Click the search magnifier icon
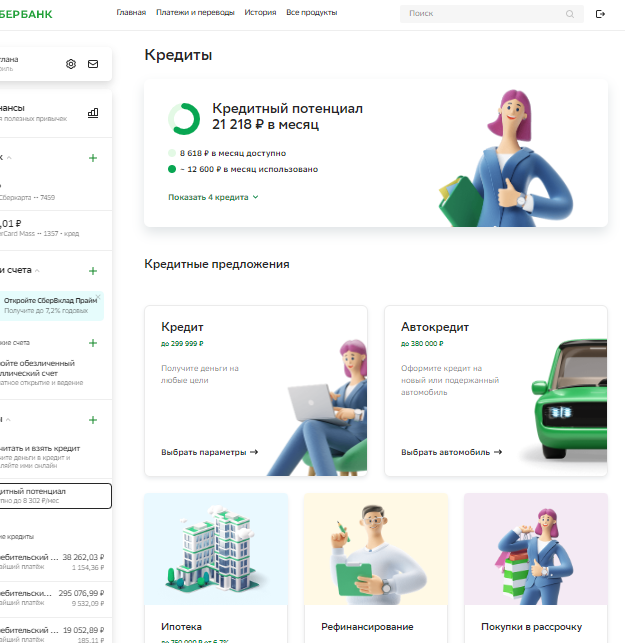 click(570, 14)
